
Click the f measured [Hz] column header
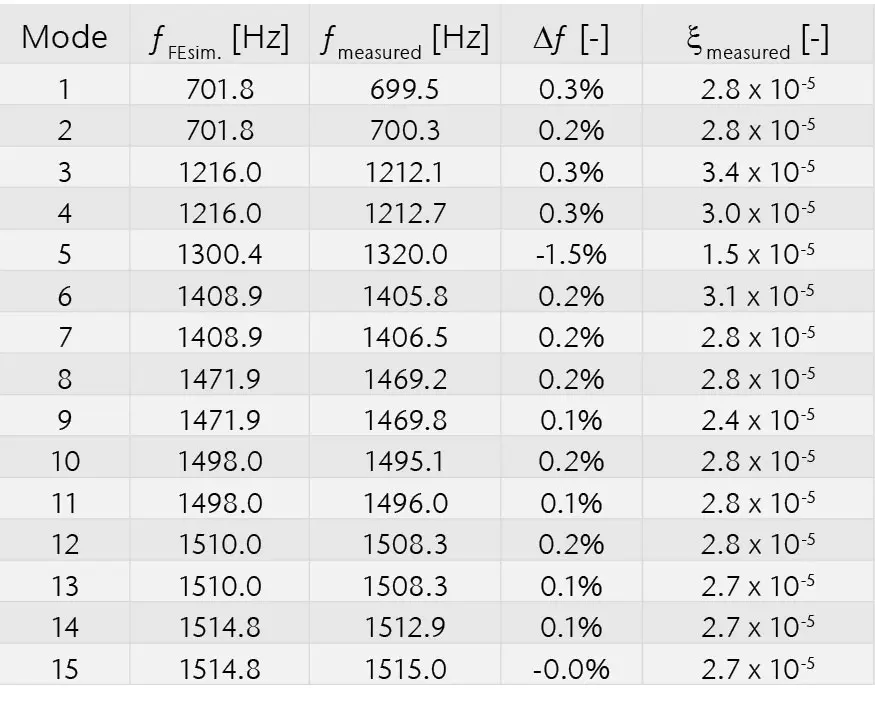[x=405, y=39]
